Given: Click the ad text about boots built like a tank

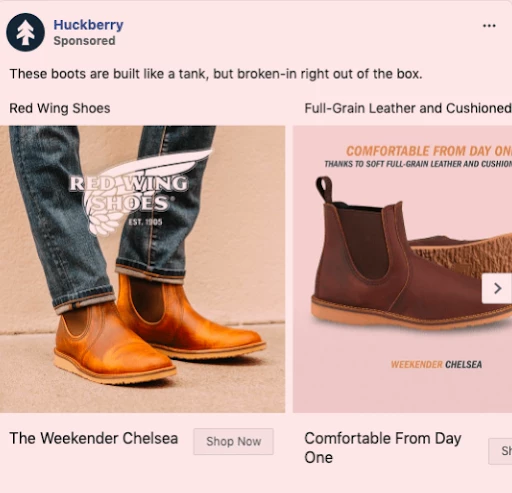Looking at the screenshot, I should pos(216,74).
